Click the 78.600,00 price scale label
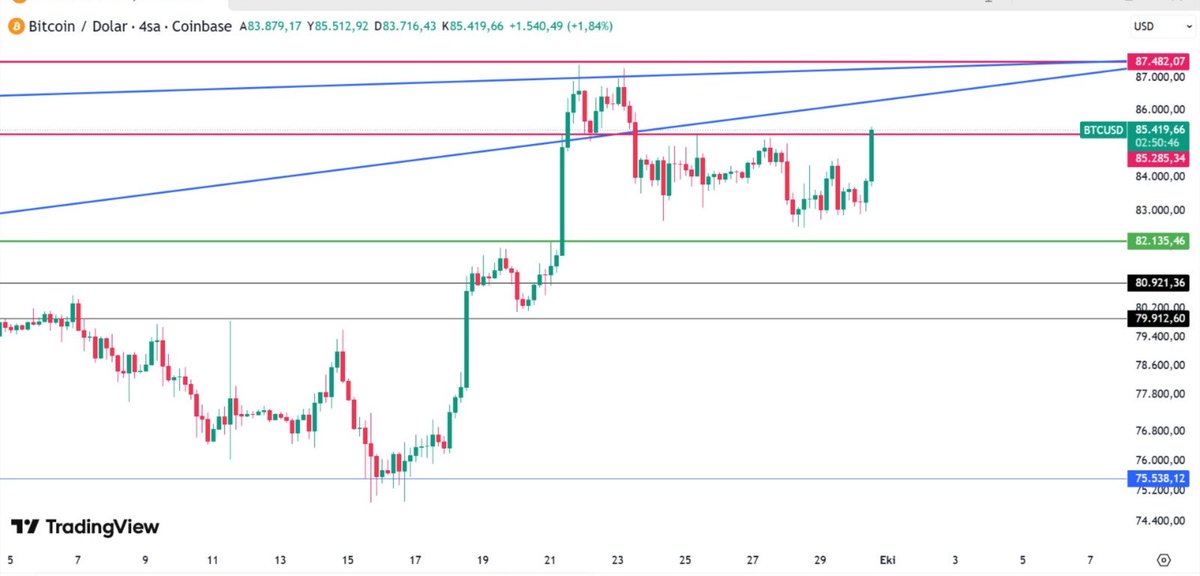 coord(1159,365)
